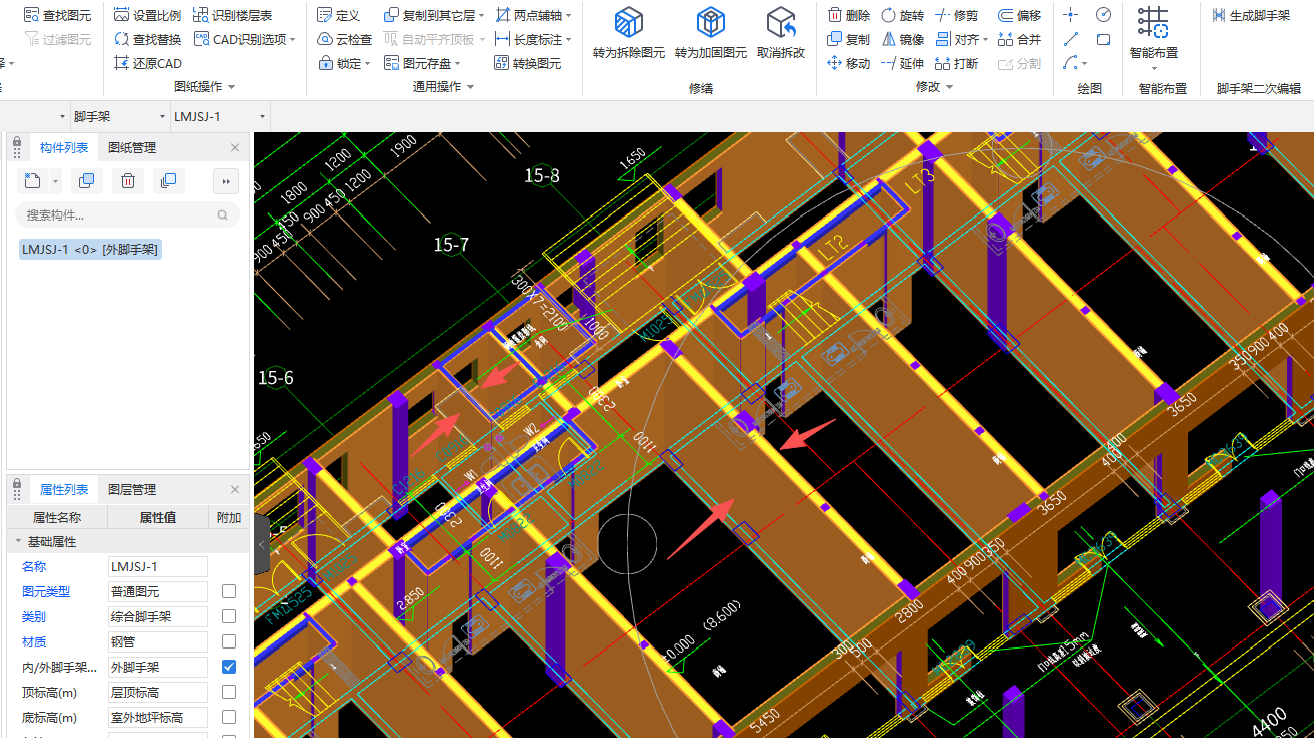Collapse the 基础属性 section
The image size is (1314, 738).
coord(17,541)
